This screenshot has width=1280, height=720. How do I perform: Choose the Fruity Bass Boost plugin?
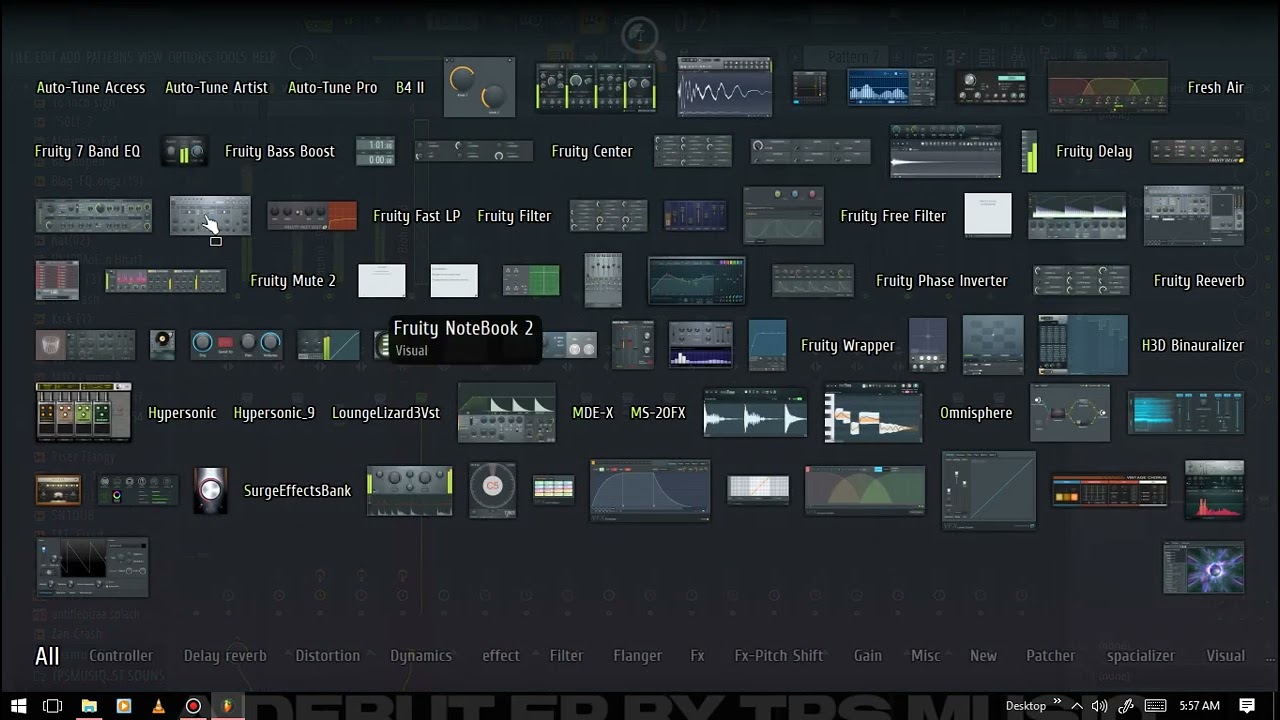coord(280,152)
